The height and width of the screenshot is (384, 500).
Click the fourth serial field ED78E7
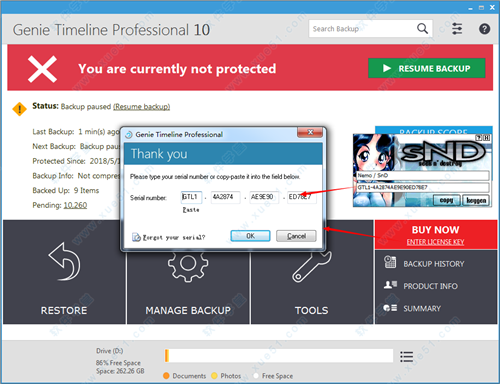[x=302, y=197]
